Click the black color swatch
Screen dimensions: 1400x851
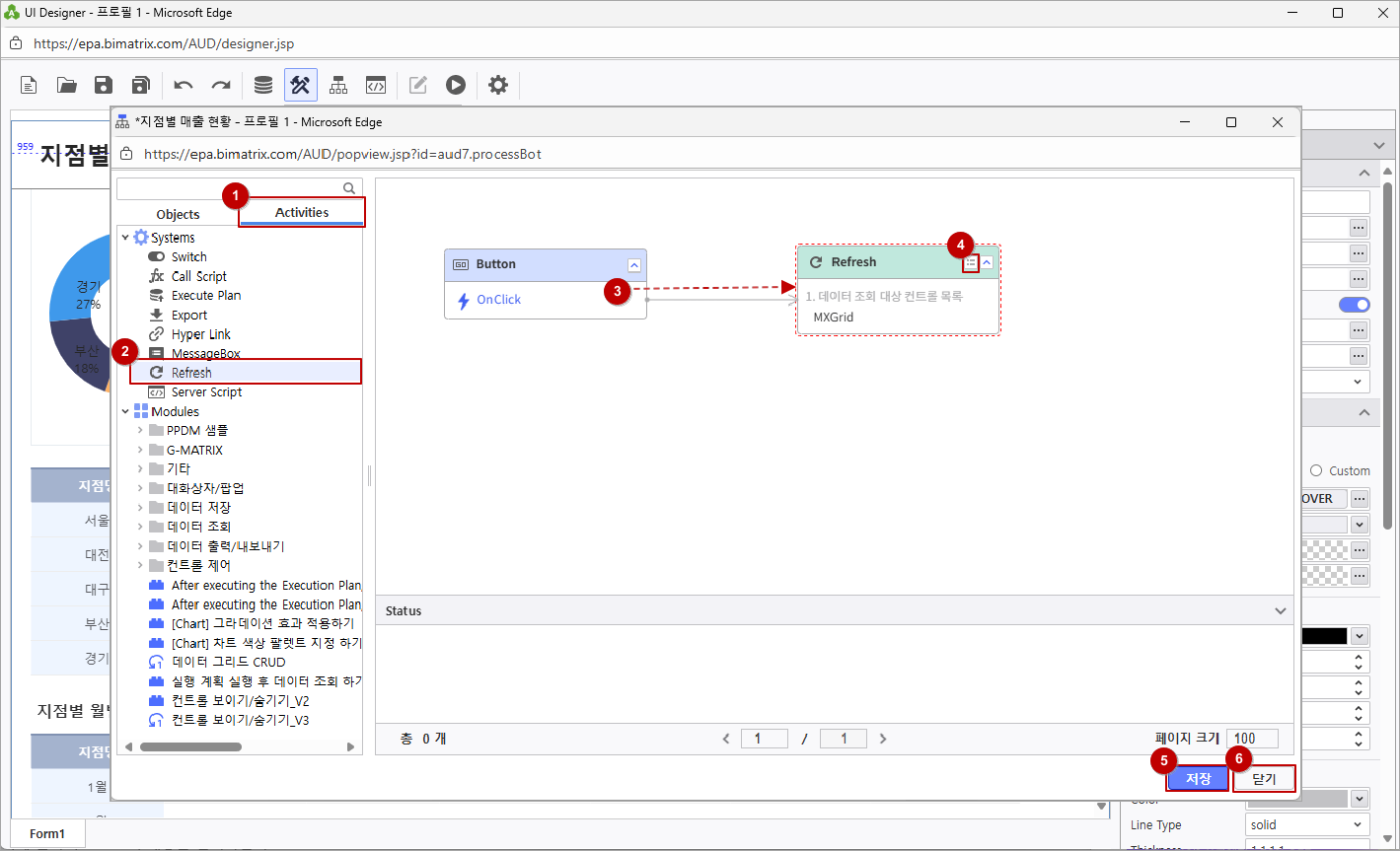coord(1323,636)
